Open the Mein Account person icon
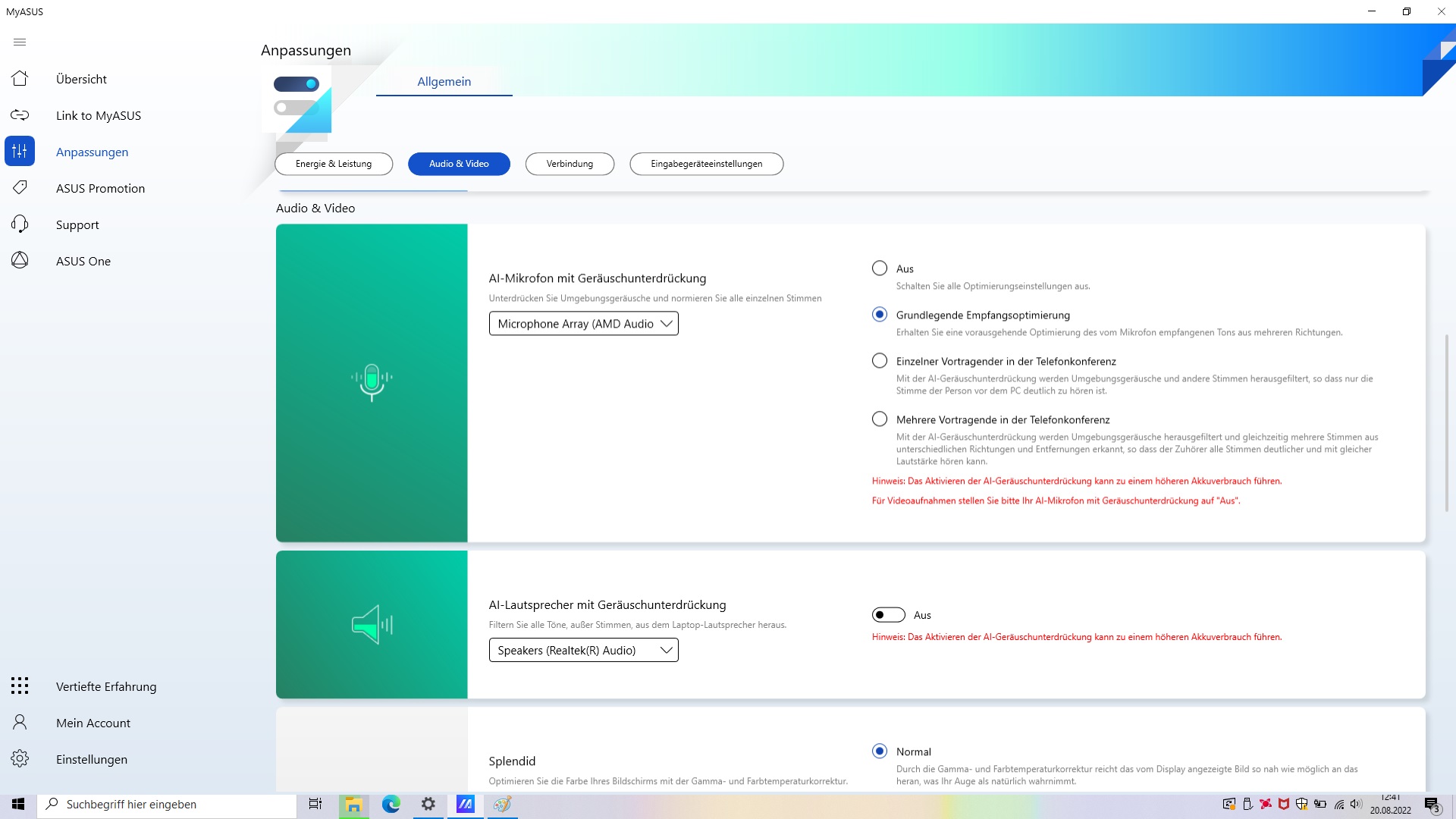 click(x=20, y=723)
